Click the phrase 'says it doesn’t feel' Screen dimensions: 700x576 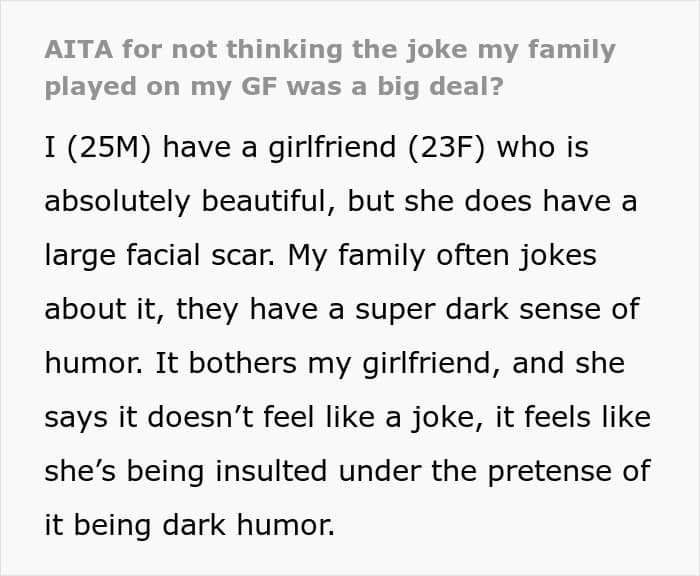pyautogui.click(x=179, y=417)
